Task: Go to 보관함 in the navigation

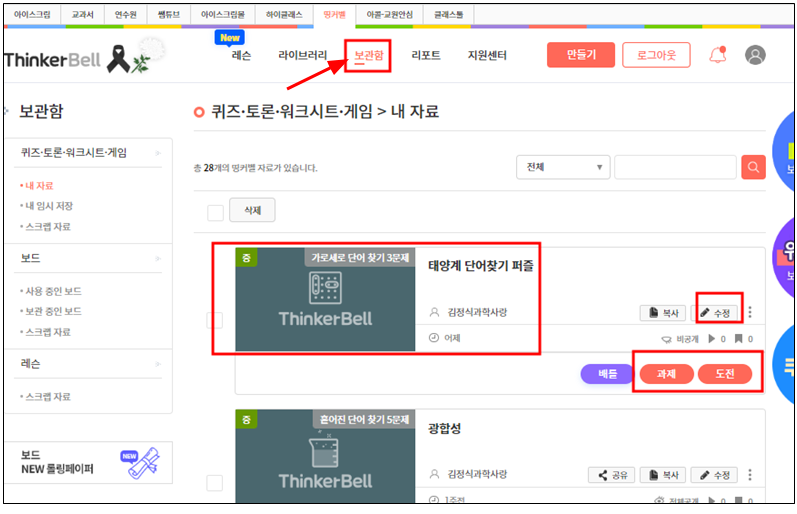Action: [x=369, y=55]
